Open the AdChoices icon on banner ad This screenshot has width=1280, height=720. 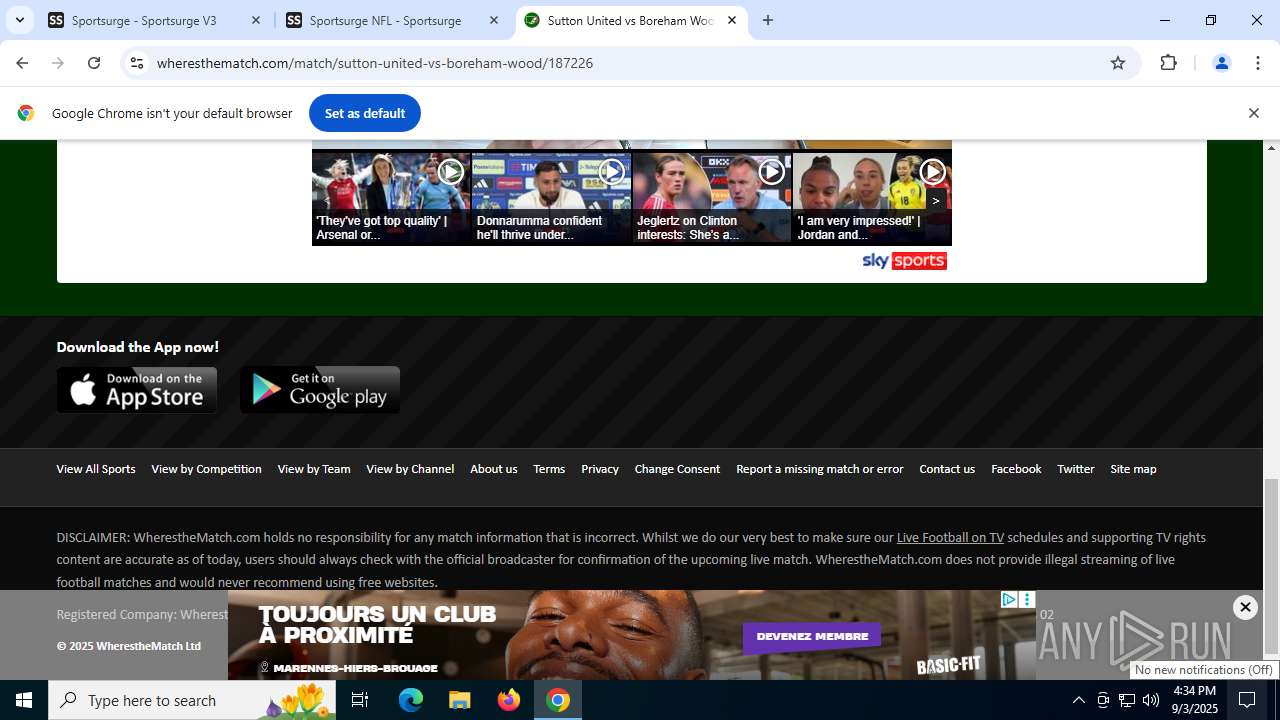(1009, 600)
